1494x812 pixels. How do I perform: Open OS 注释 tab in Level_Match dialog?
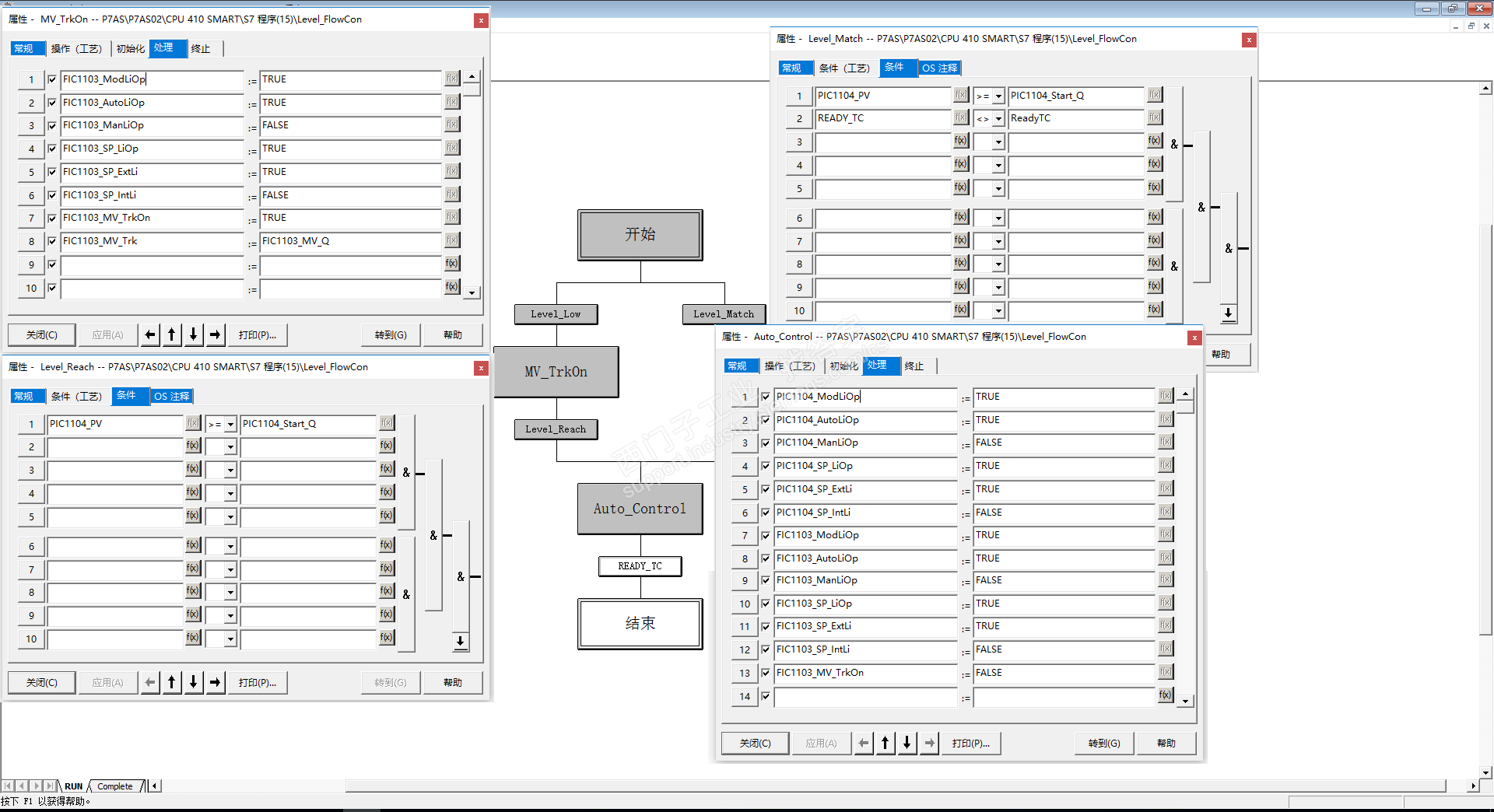[939, 68]
